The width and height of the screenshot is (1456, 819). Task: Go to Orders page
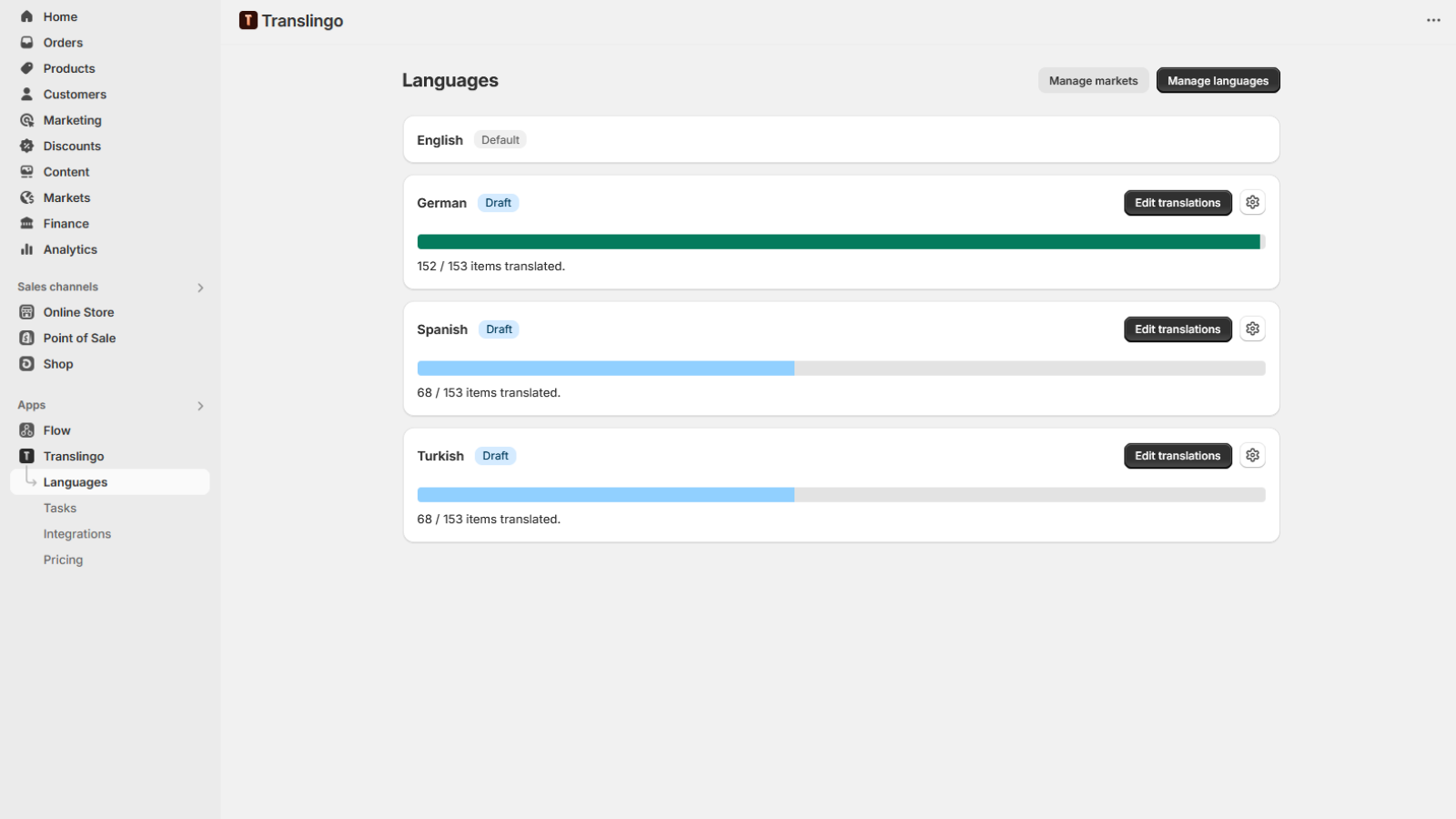(63, 43)
